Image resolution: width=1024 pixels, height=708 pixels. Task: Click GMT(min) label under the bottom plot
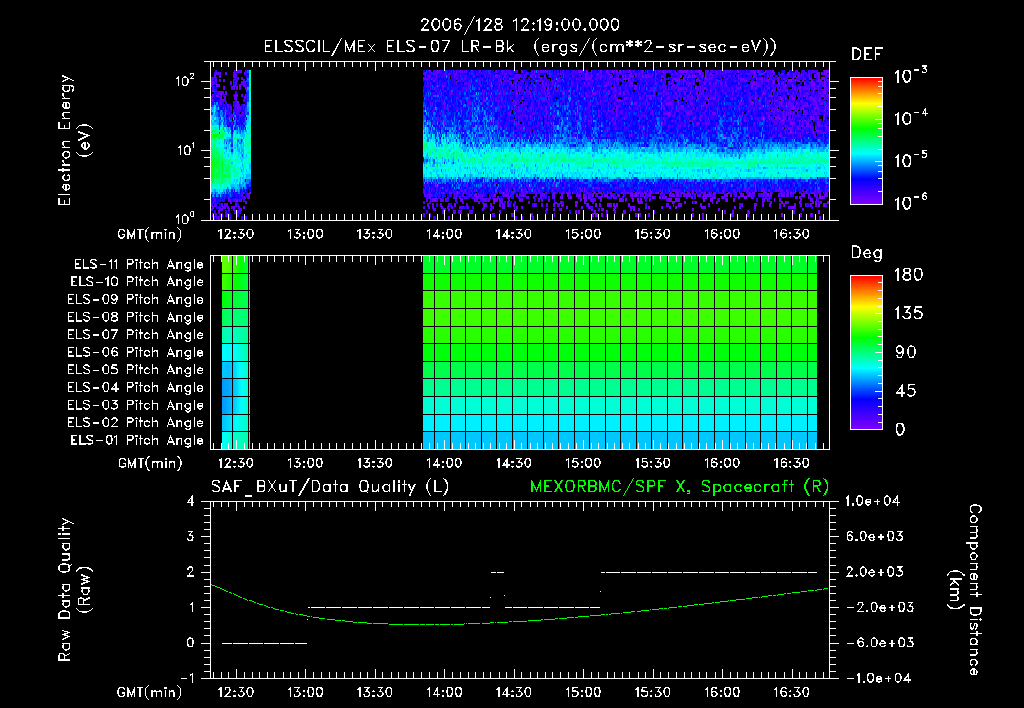pos(149,692)
